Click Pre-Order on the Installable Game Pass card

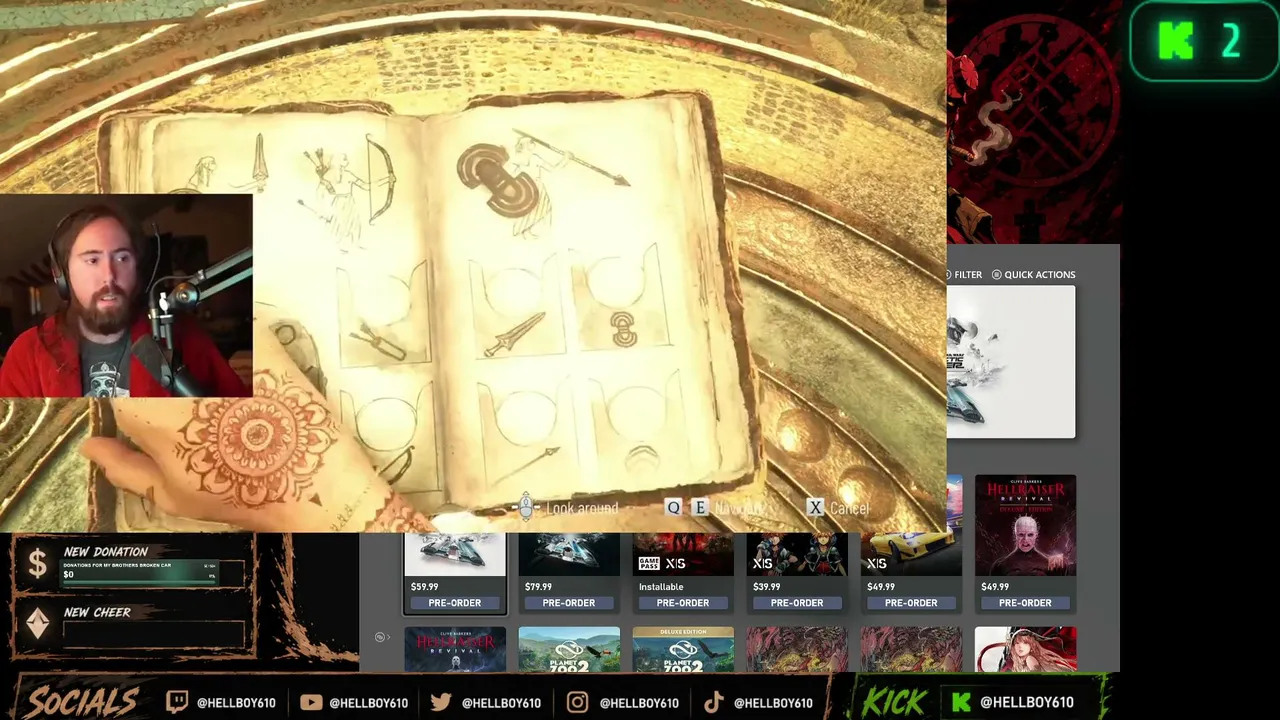click(x=683, y=603)
